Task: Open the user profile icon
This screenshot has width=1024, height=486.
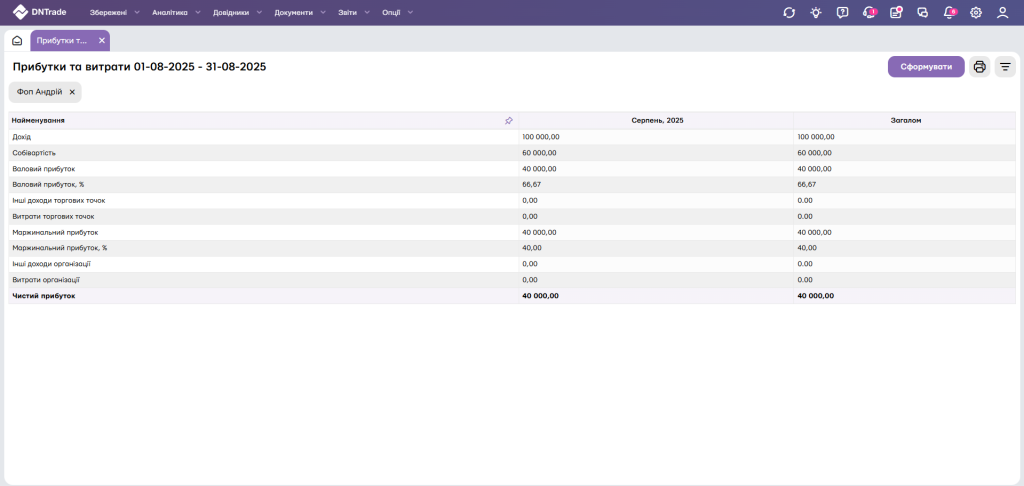Action: tap(1002, 13)
